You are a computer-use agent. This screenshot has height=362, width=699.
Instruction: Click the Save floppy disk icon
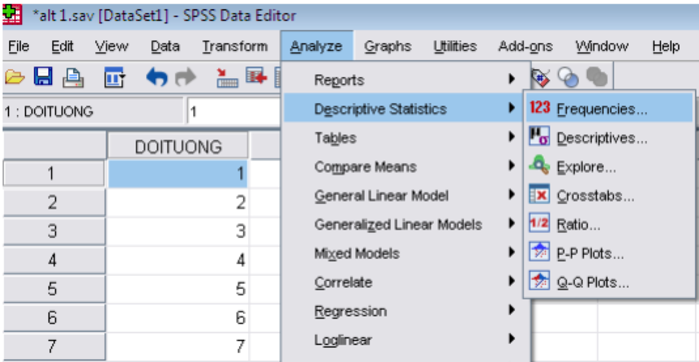[43, 77]
